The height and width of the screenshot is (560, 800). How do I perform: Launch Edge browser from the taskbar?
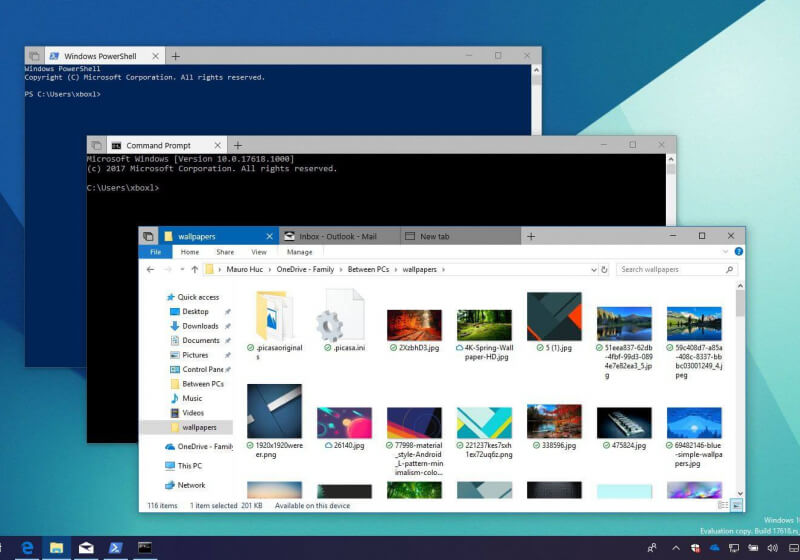pyautogui.click(x=27, y=547)
